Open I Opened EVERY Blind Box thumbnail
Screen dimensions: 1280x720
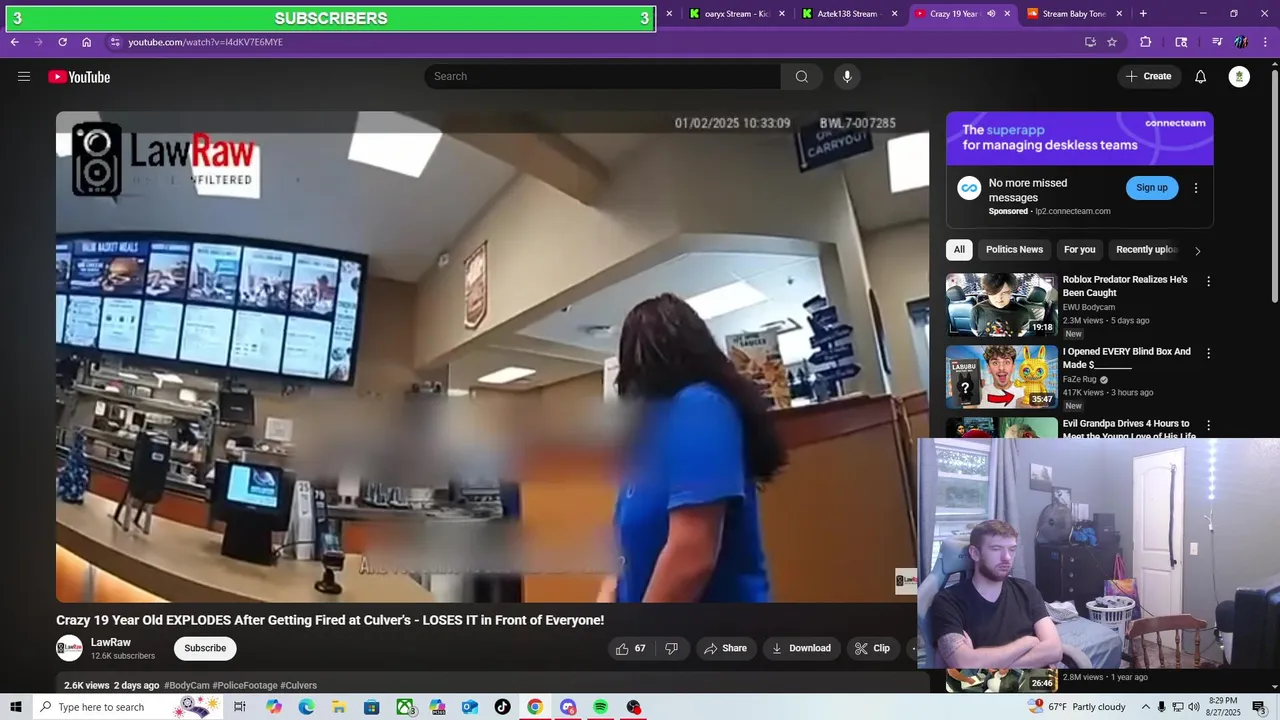[1001, 377]
